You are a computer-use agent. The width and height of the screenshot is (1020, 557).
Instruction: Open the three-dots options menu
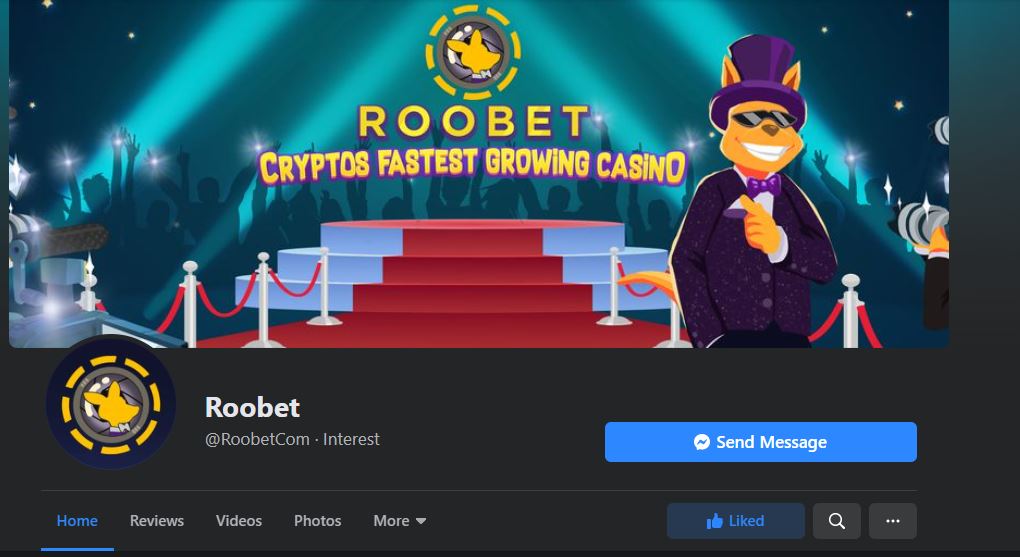[x=892, y=521]
